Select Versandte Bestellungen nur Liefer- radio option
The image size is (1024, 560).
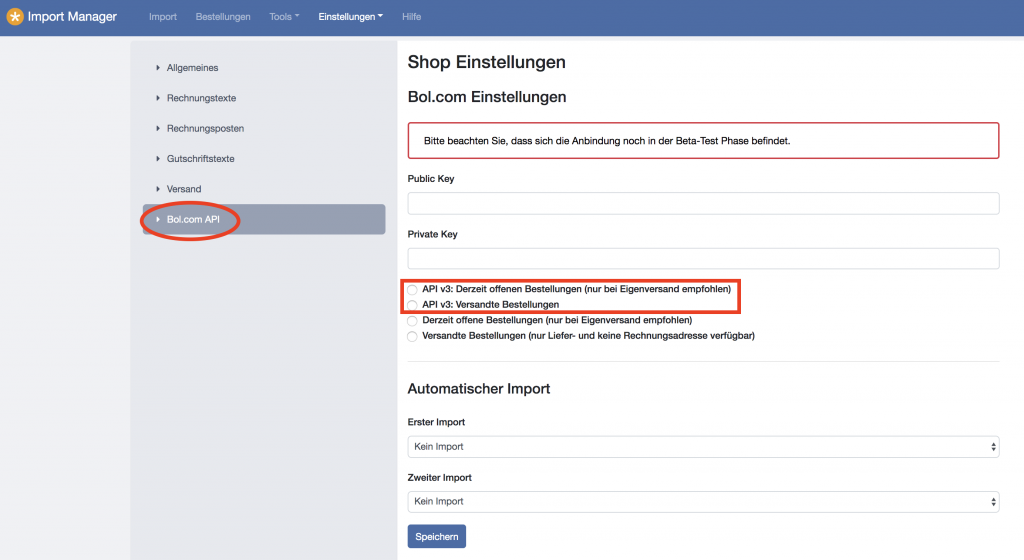click(412, 337)
